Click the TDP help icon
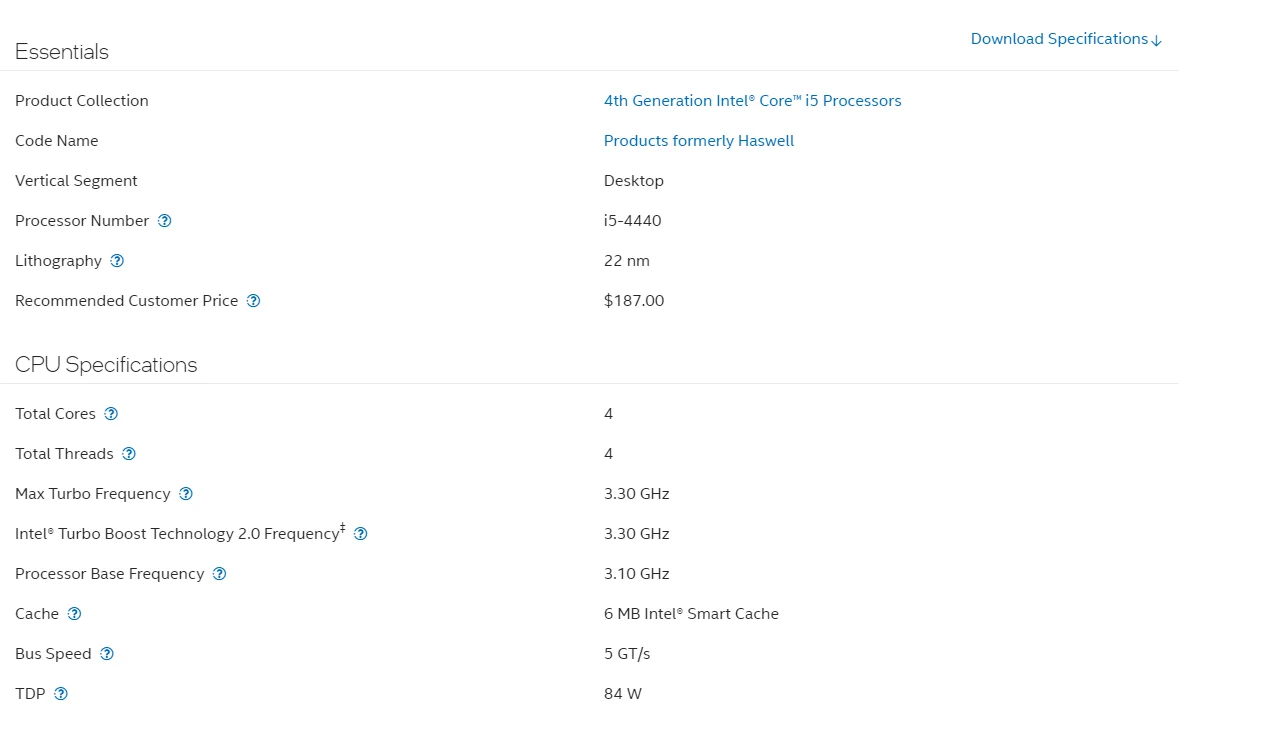 point(61,694)
